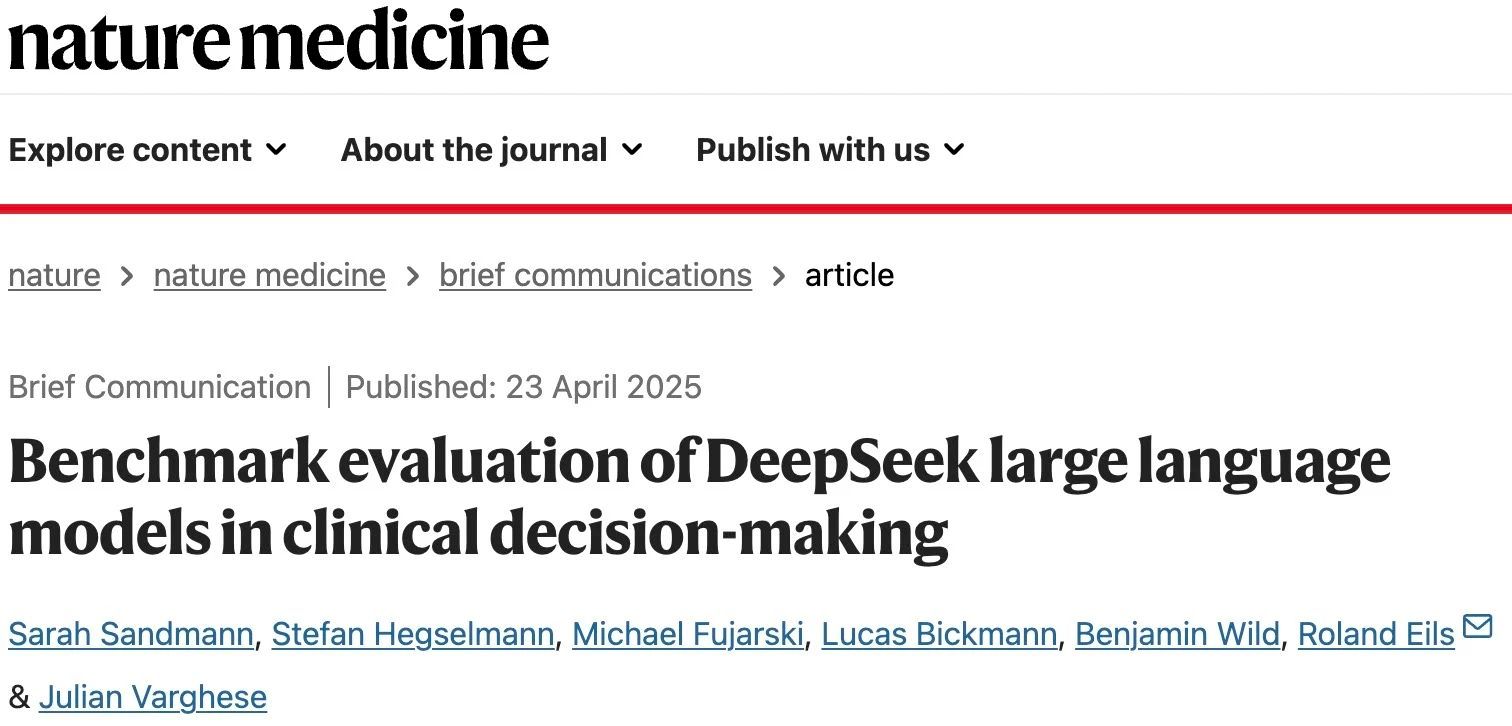Select author Julian Varghese's link
1512x726 pixels.
tap(153, 697)
